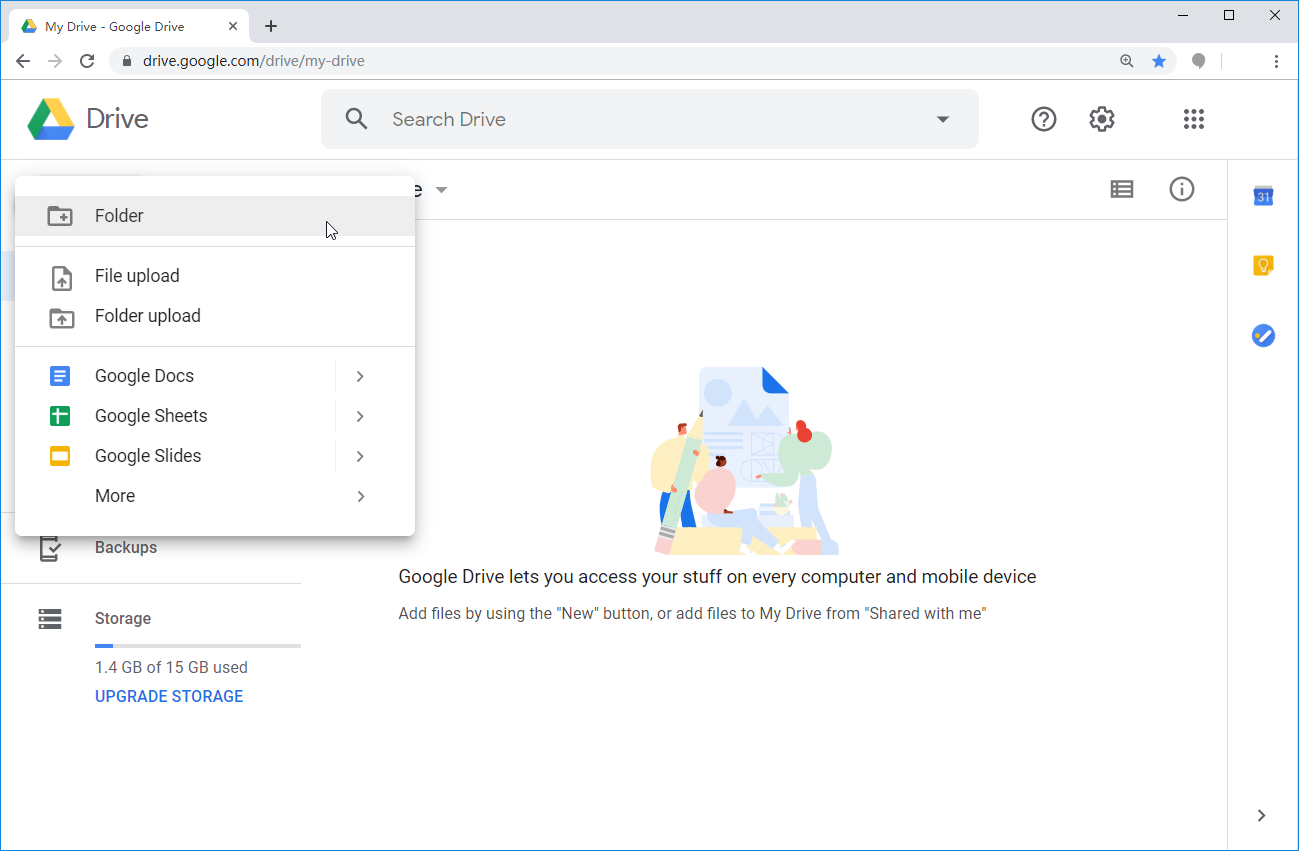Click the green Google Sheets icon

point(60,416)
